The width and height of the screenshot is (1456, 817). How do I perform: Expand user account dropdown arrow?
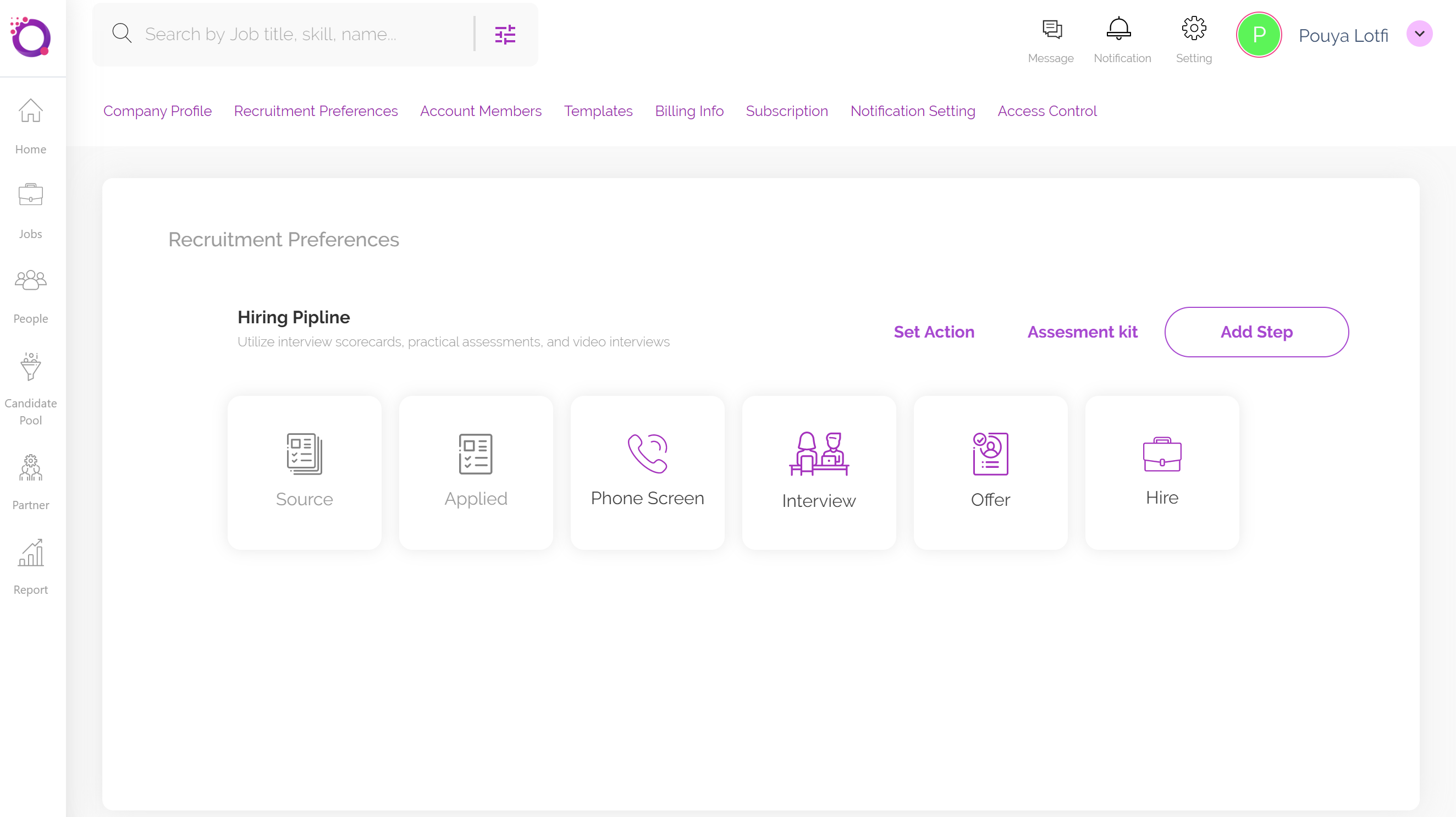tap(1419, 34)
